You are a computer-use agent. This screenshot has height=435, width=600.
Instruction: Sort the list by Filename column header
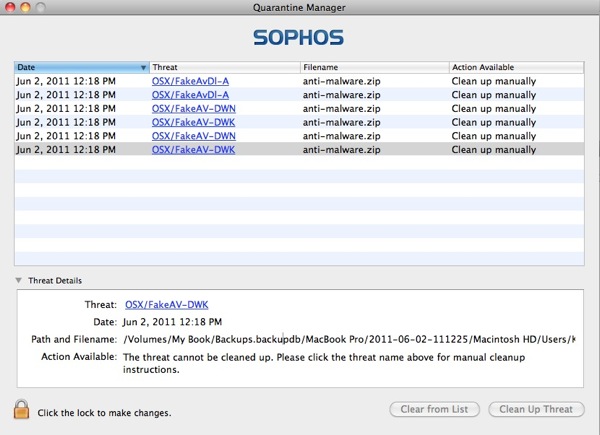[375, 67]
